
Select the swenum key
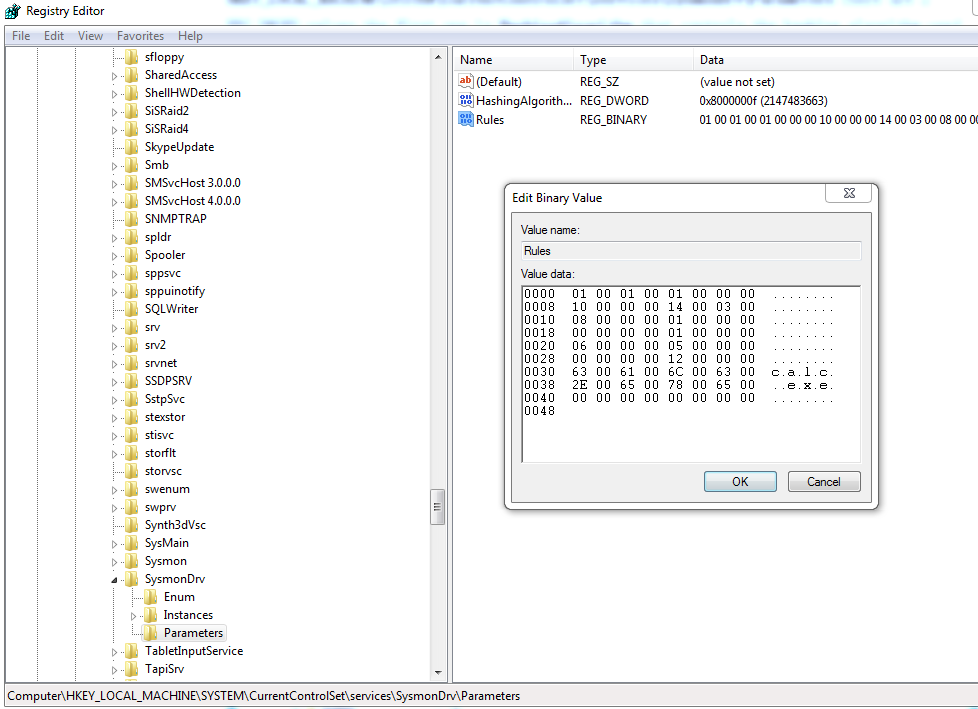point(167,490)
